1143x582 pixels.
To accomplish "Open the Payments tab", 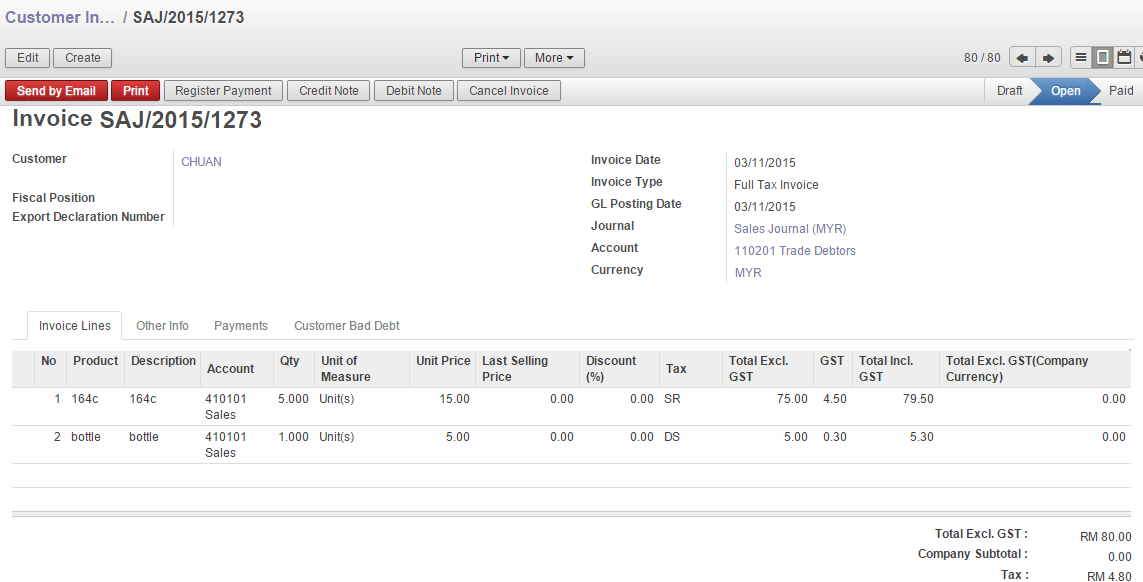I will pyautogui.click(x=240, y=325).
